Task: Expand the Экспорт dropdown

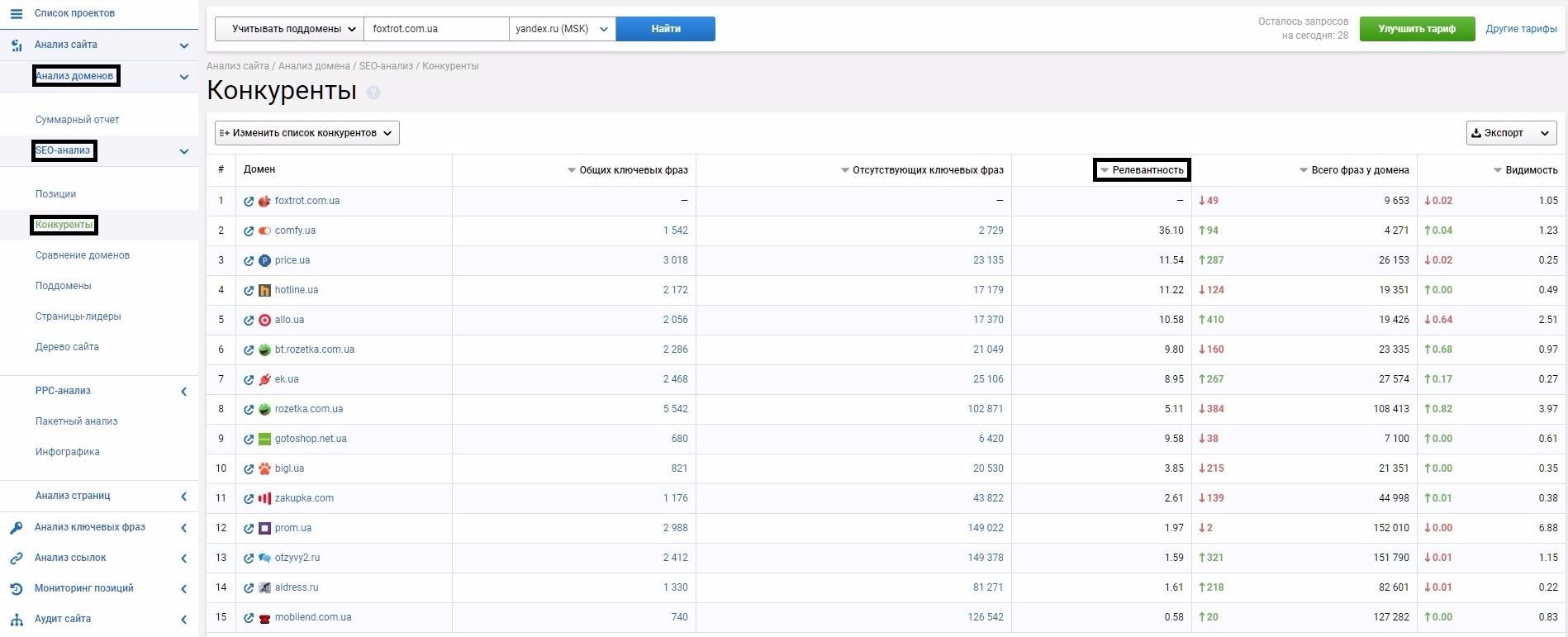Action: click(1511, 133)
